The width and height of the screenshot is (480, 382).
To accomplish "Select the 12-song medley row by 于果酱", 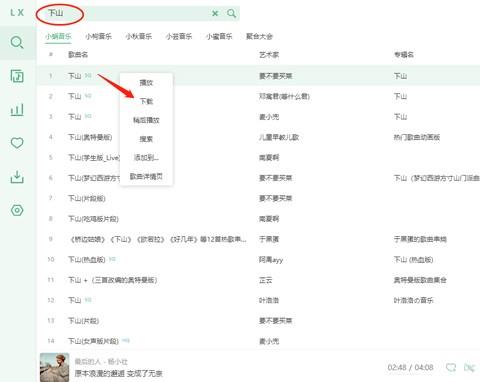I will coord(258,239).
